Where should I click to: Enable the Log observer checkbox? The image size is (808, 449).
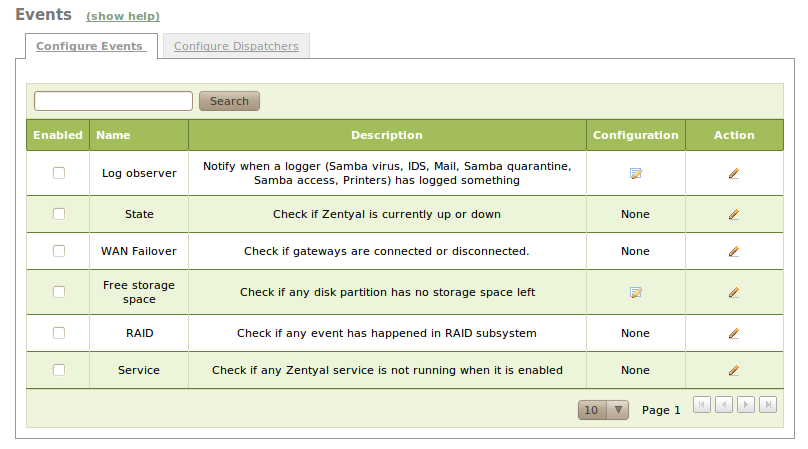59,173
